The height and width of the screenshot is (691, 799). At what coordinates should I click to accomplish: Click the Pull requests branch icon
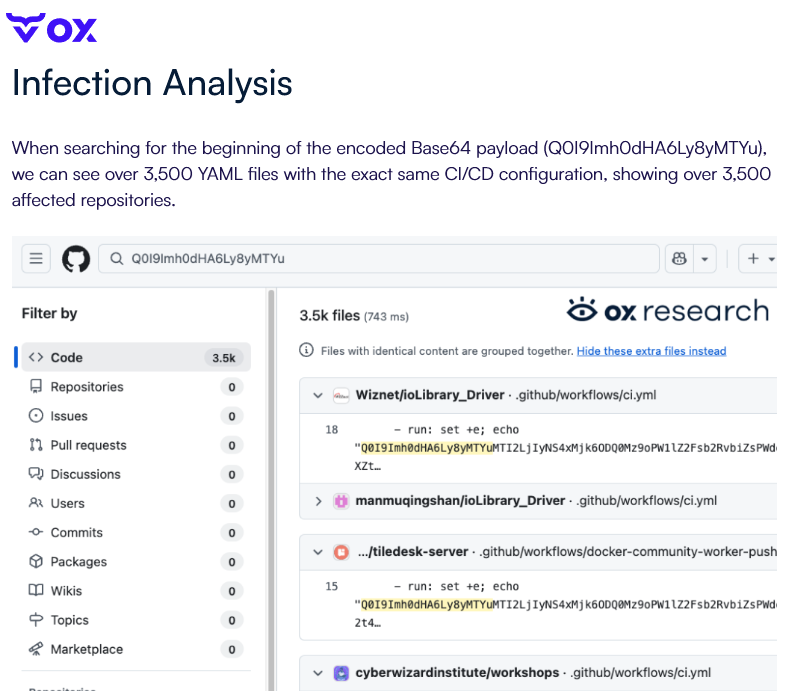tap(36, 445)
